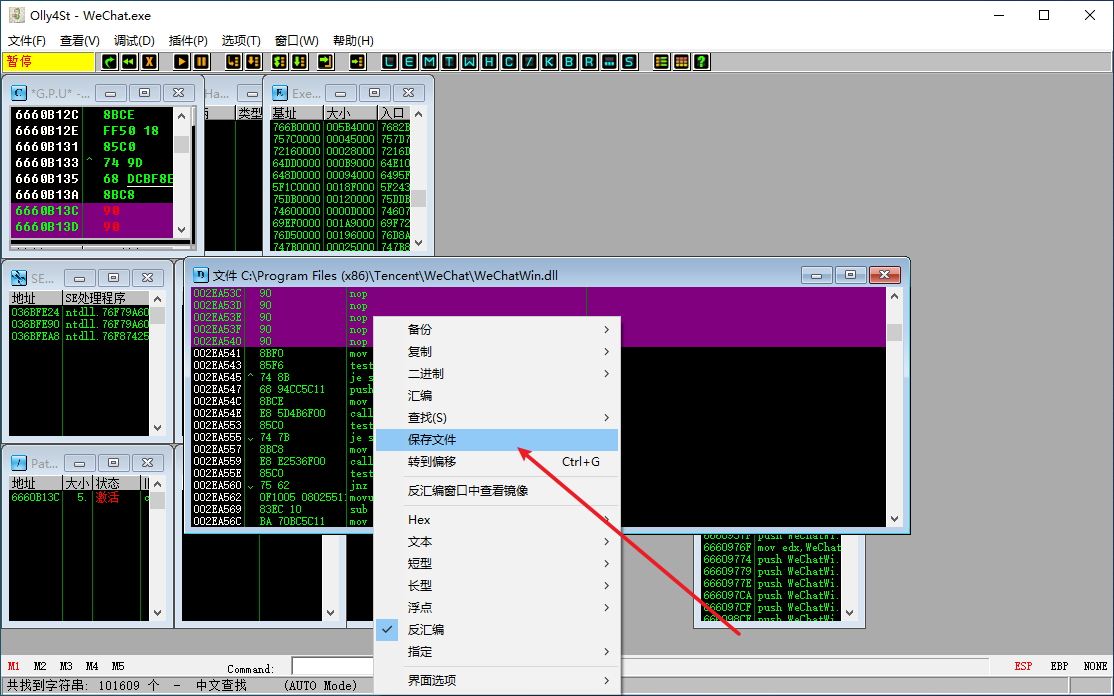Click the SE处理程序 column header
1114x696 pixels.
(106, 298)
